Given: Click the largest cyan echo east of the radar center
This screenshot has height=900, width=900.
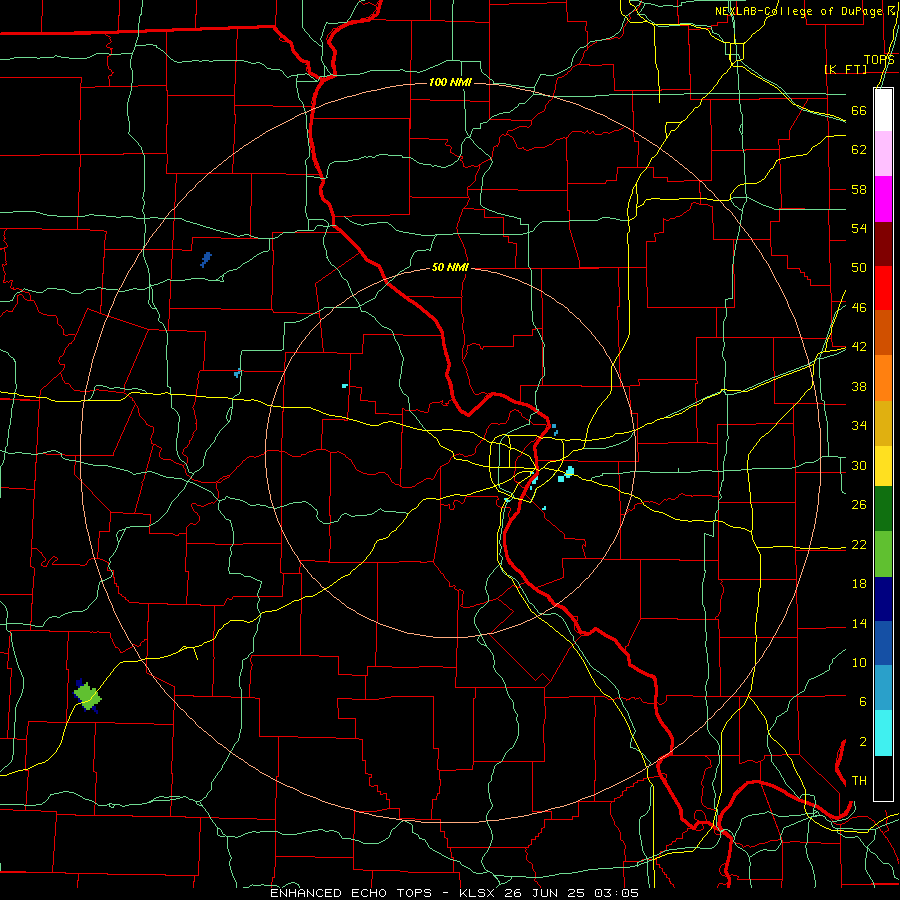Looking at the screenshot, I should (x=567, y=474).
